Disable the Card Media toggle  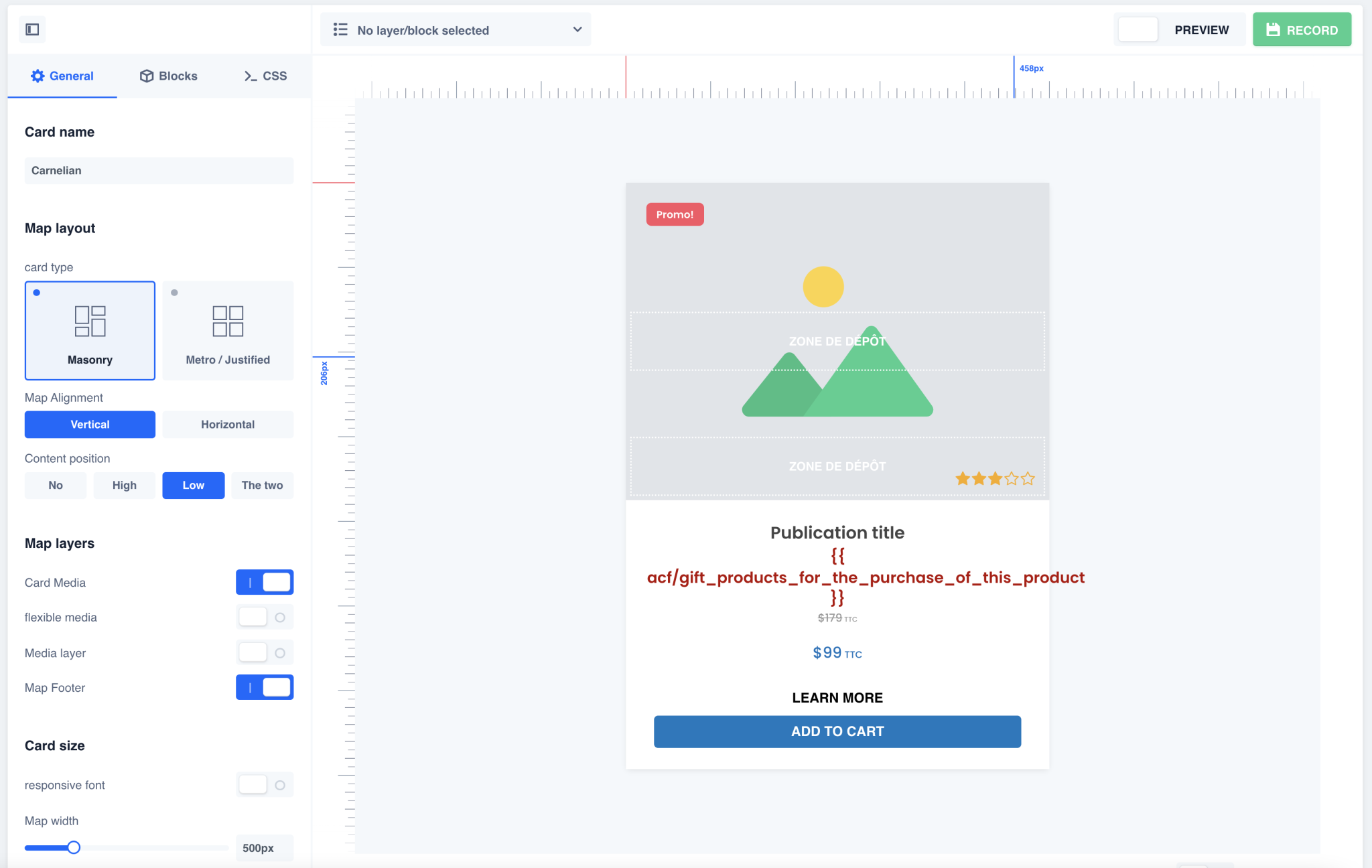click(x=265, y=582)
